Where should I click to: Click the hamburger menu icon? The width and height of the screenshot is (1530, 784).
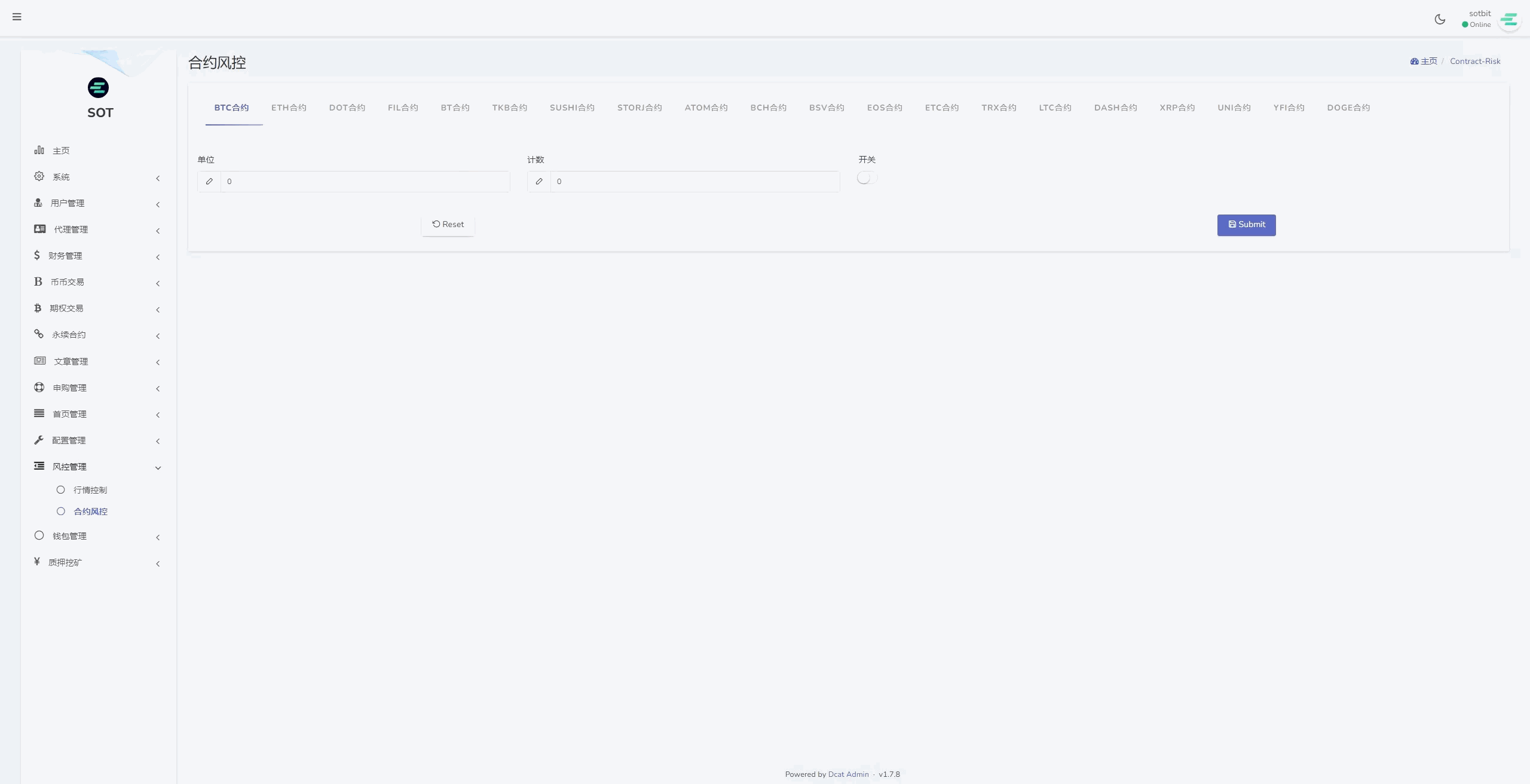[x=17, y=17]
